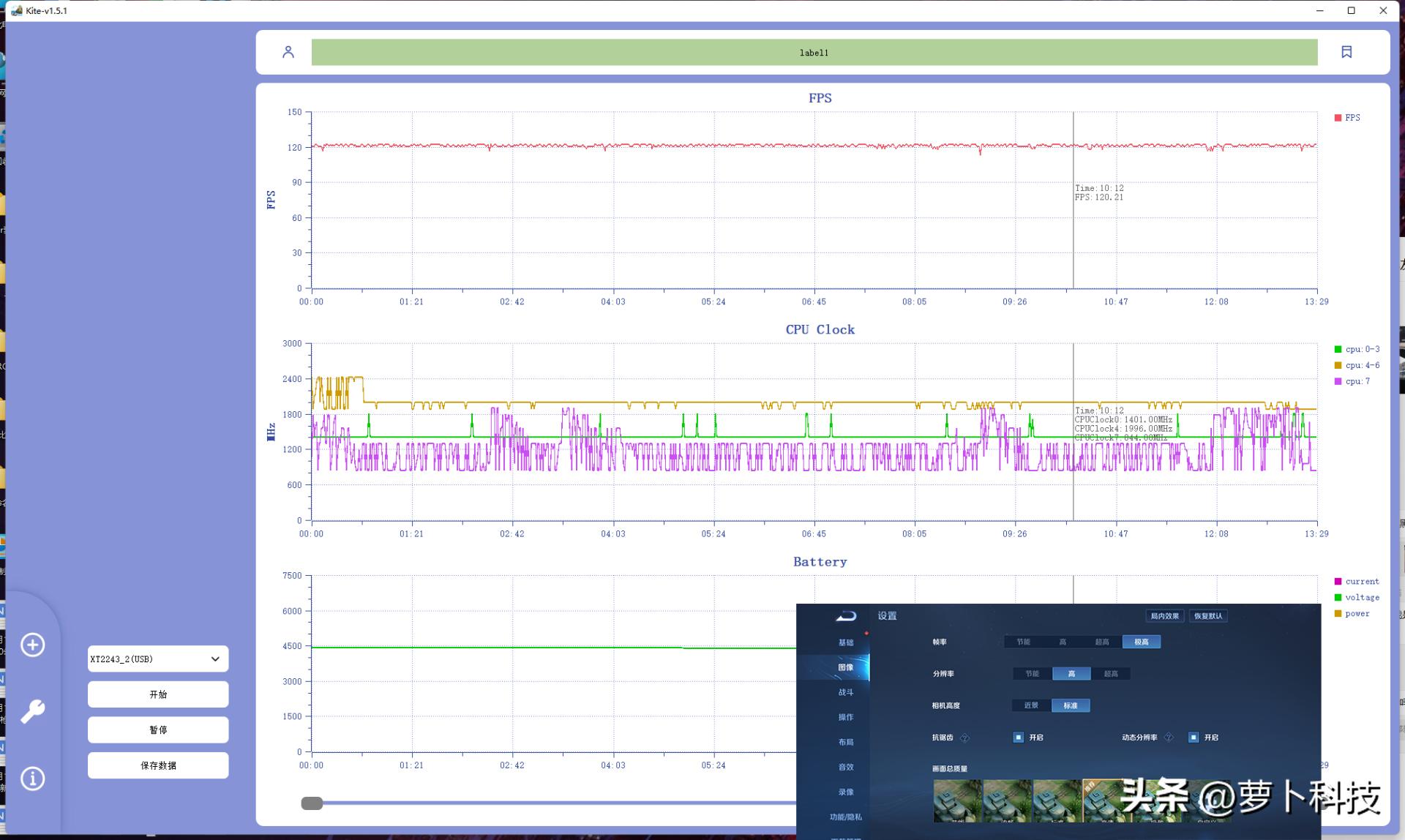
Task: Click the 开始 button
Action: tap(158, 694)
